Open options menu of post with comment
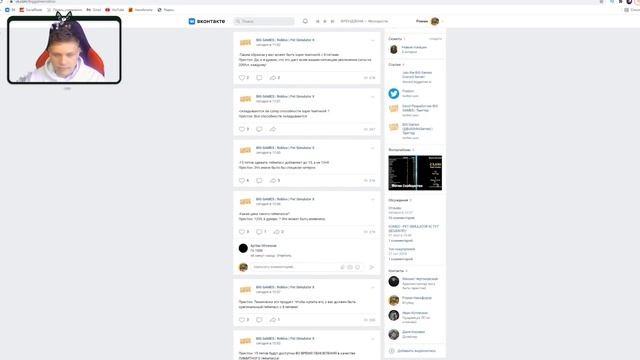Image resolution: width=640 pixels, height=360 pixels. pyautogui.click(x=372, y=200)
